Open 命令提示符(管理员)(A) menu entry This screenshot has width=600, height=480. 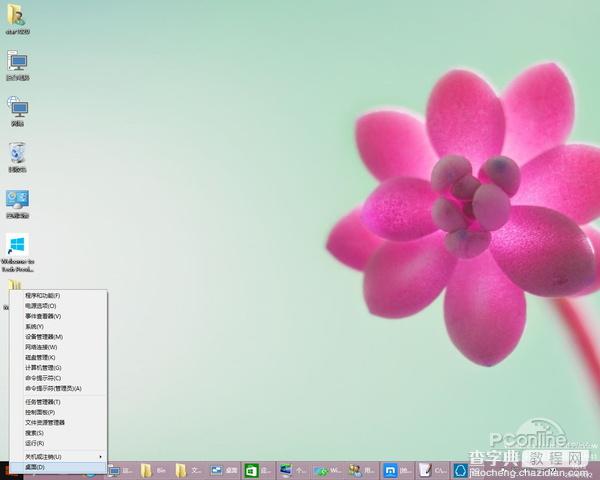[x=58, y=389]
